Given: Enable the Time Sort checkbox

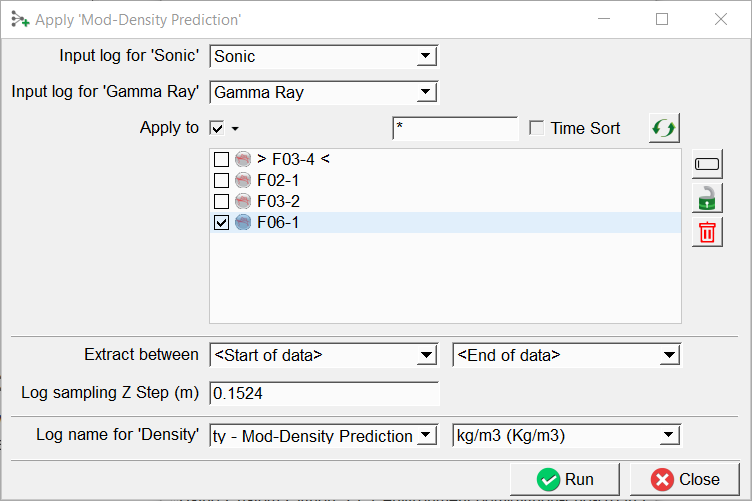Looking at the screenshot, I should pos(537,128).
